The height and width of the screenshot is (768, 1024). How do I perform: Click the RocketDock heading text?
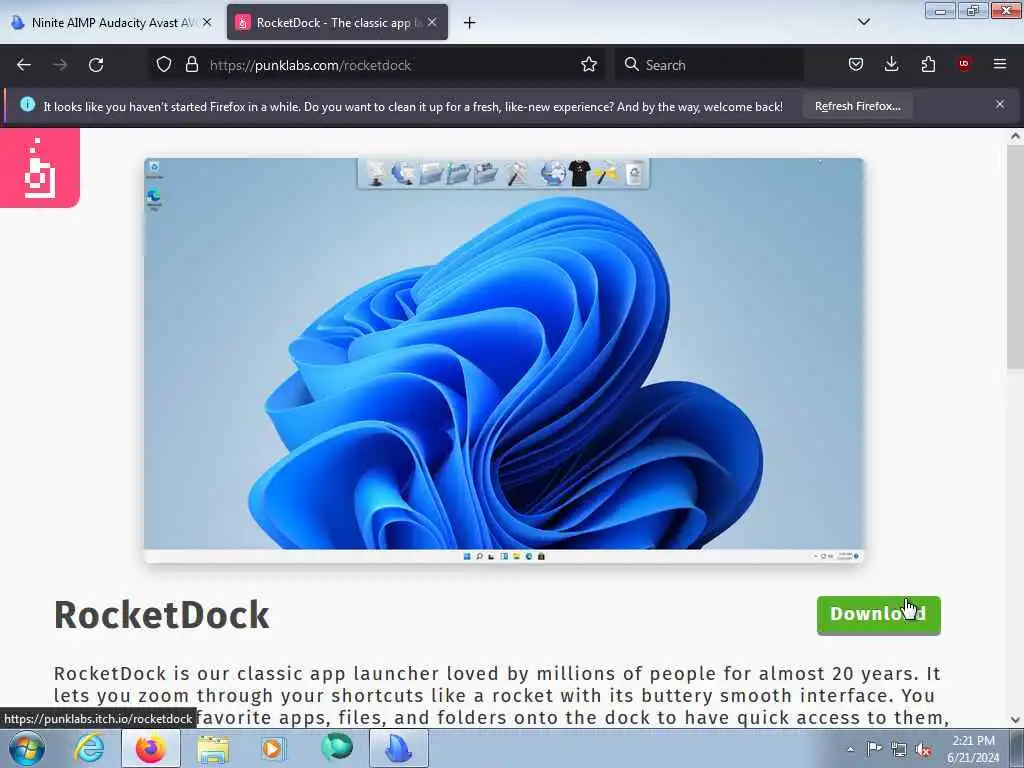click(x=161, y=615)
